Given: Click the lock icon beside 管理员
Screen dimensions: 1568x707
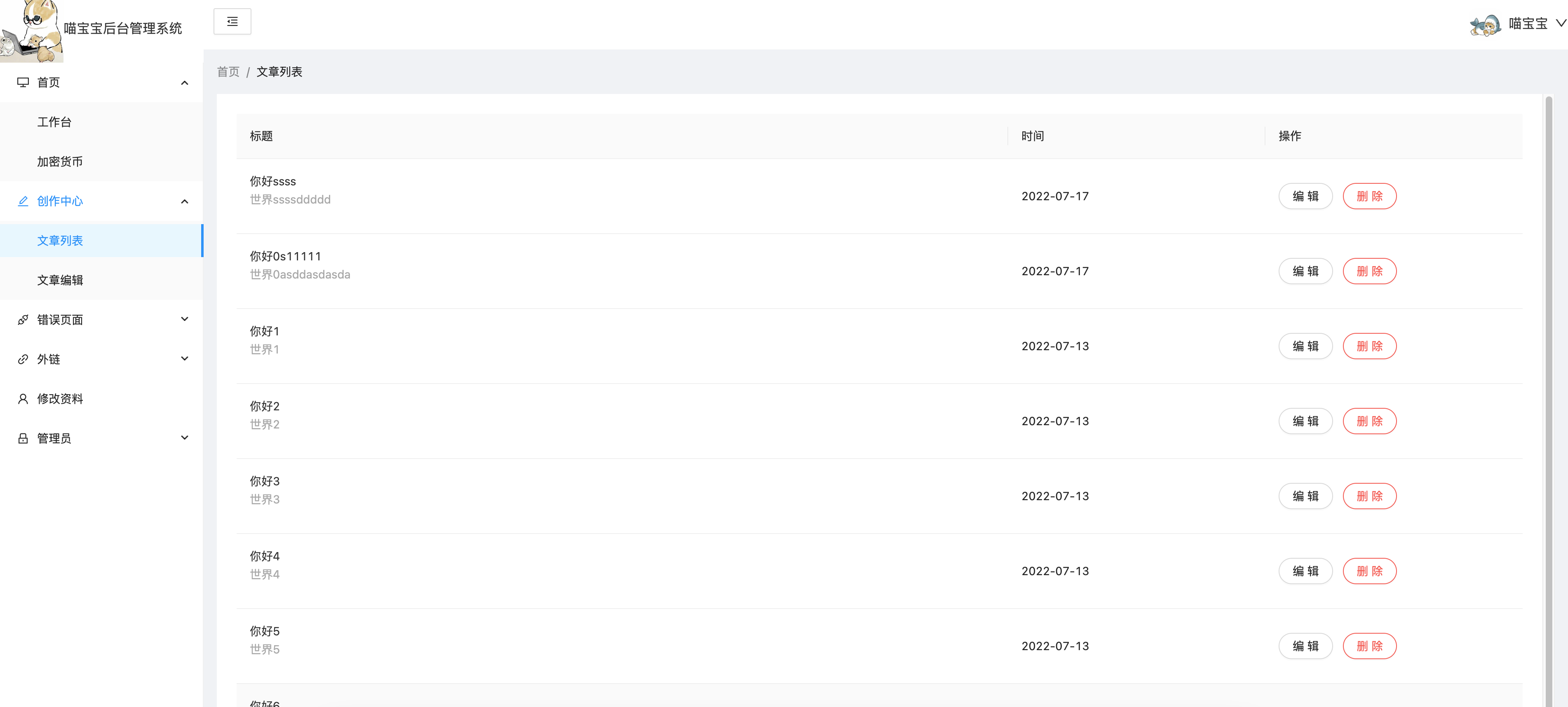Looking at the screenshot, I should click(23, 438).
